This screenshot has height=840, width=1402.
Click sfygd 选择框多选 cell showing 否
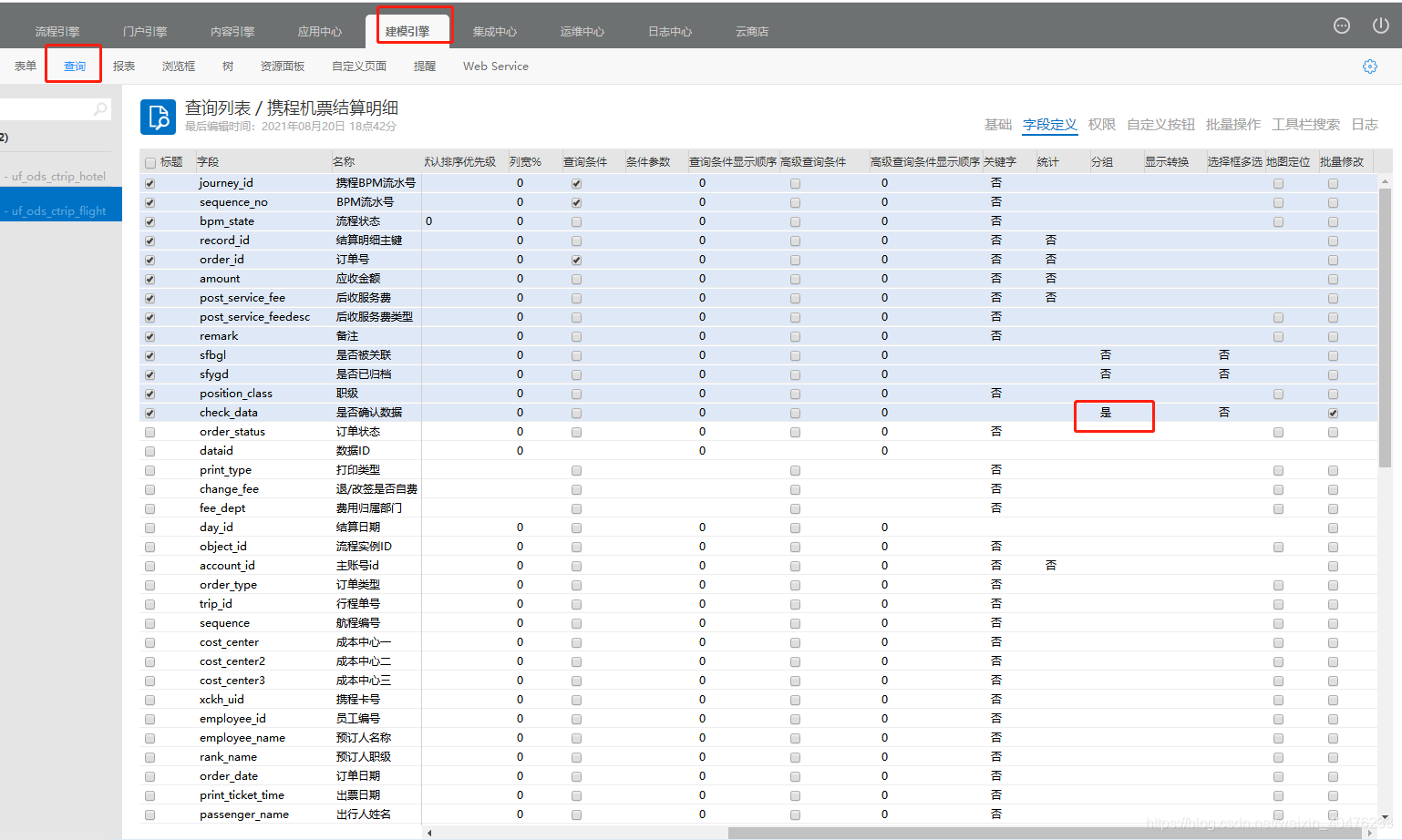1224,374
